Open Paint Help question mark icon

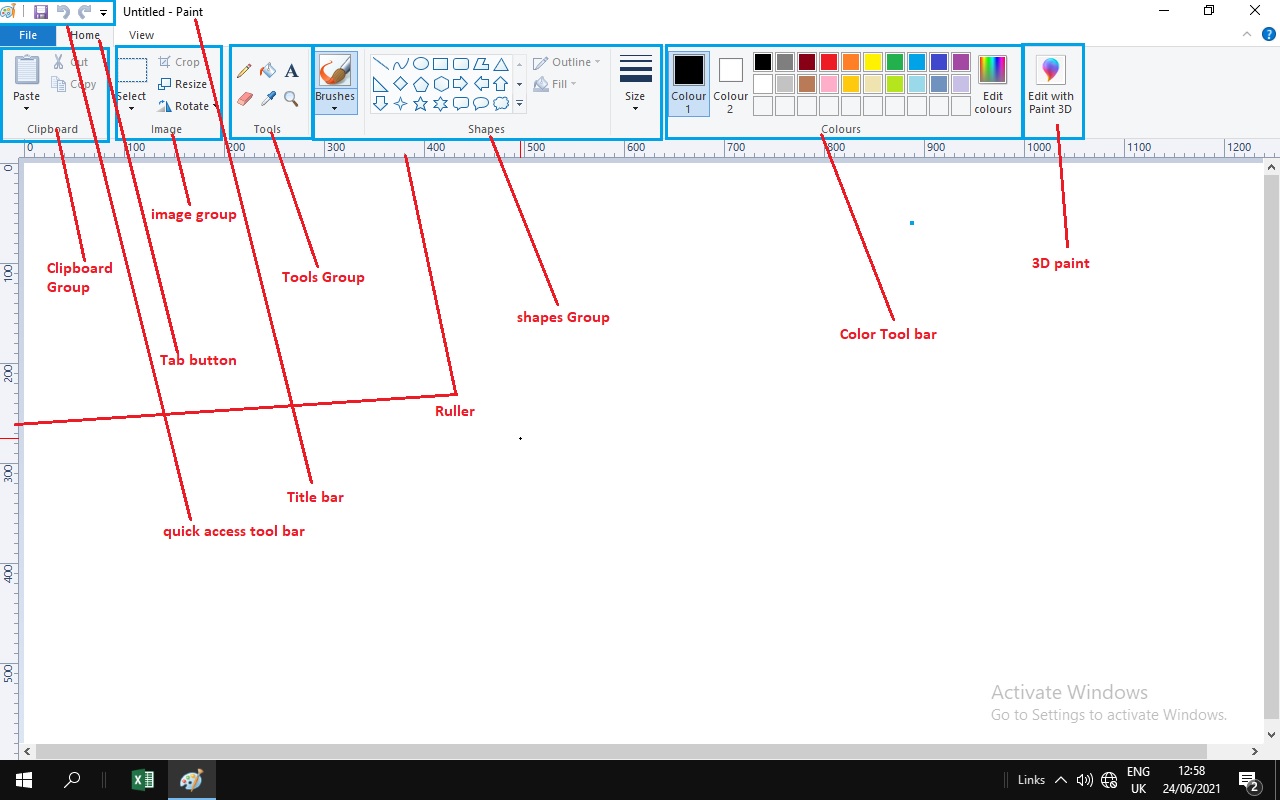[x=1268, y=34]
